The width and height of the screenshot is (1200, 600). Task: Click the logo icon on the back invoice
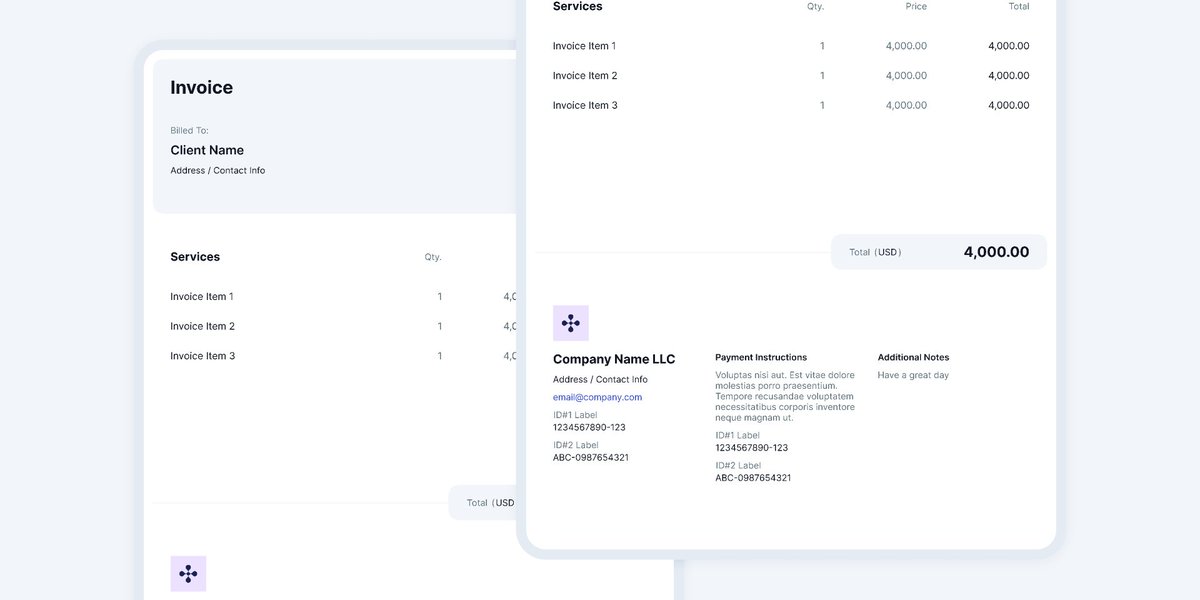coord(188,574)
